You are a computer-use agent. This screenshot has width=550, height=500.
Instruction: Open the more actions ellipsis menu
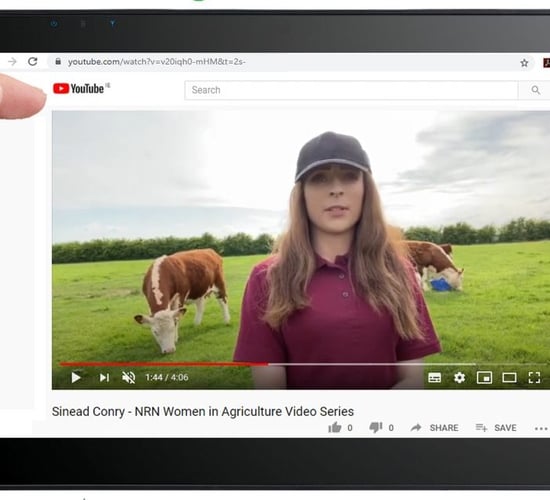coord(541,428)
